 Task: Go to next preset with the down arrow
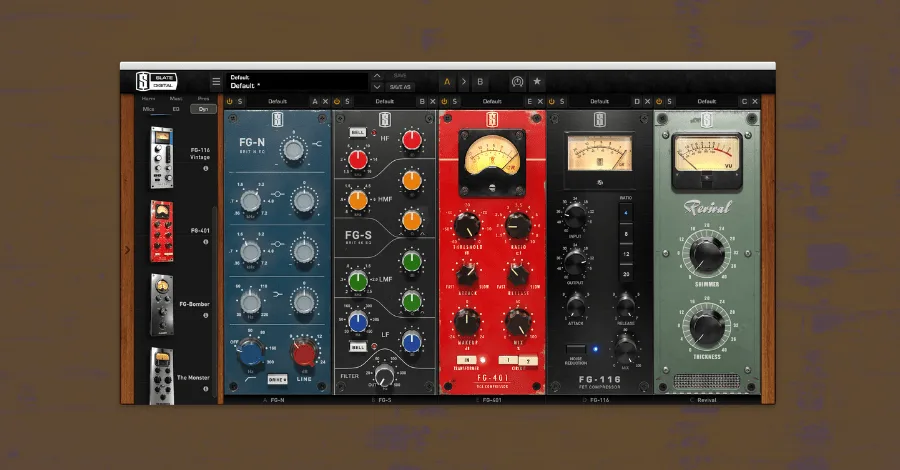(x=377, y=87)
